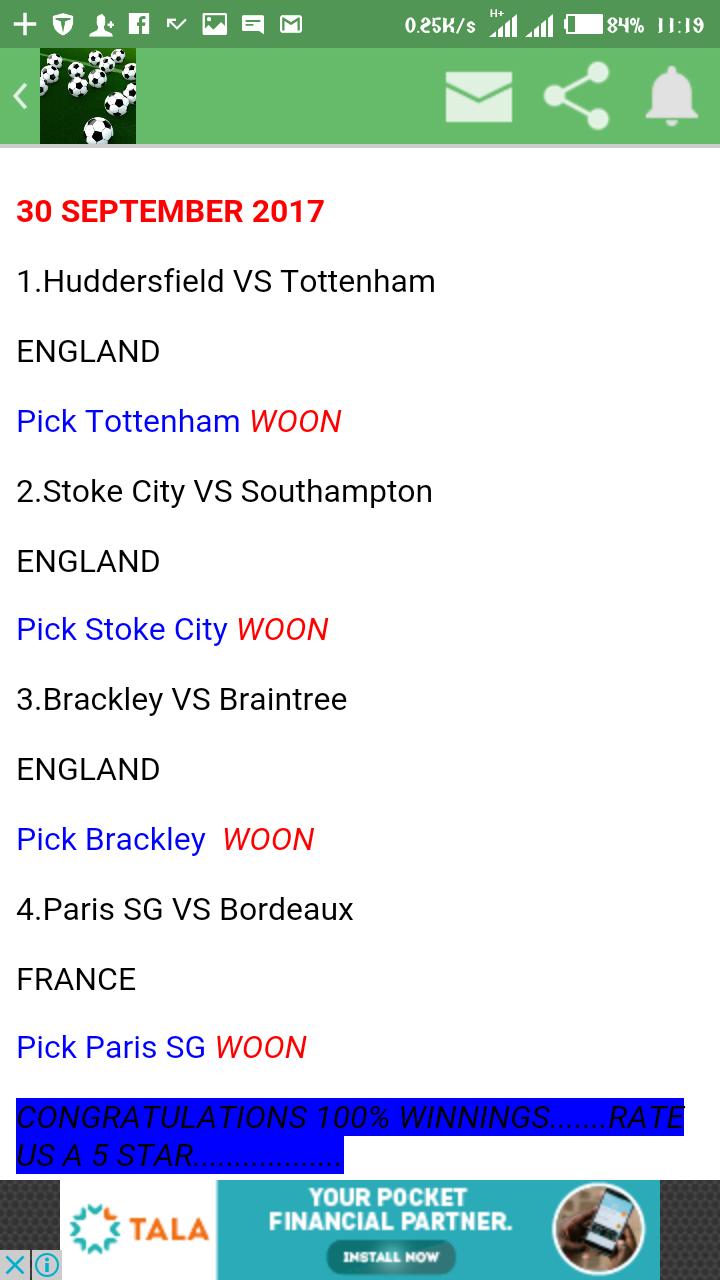
Task: Tap the Gmail status bar icon
Action: click(x=291, y=25)
